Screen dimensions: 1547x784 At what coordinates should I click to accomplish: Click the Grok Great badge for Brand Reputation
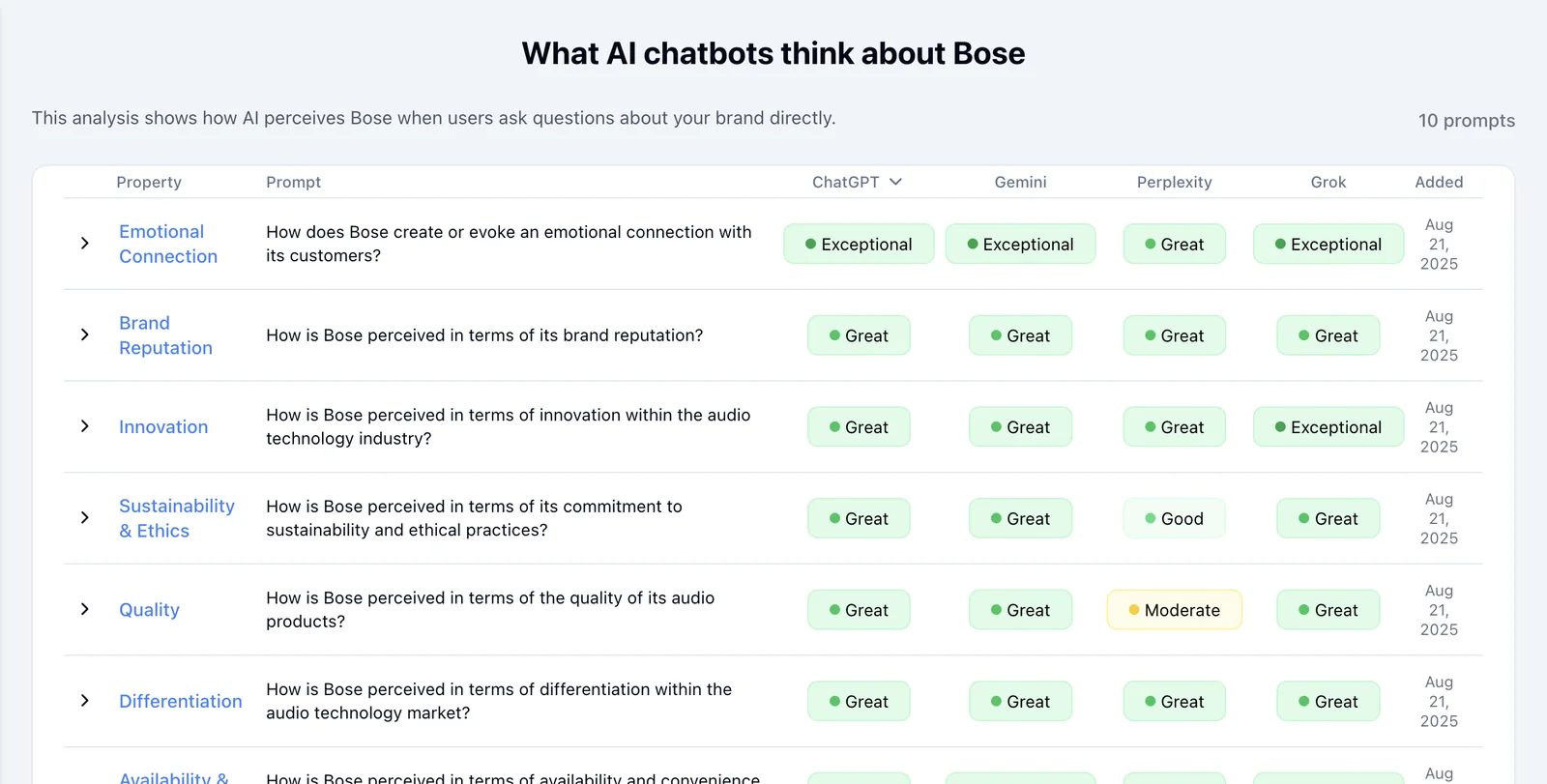click(x=1328, y=335)
